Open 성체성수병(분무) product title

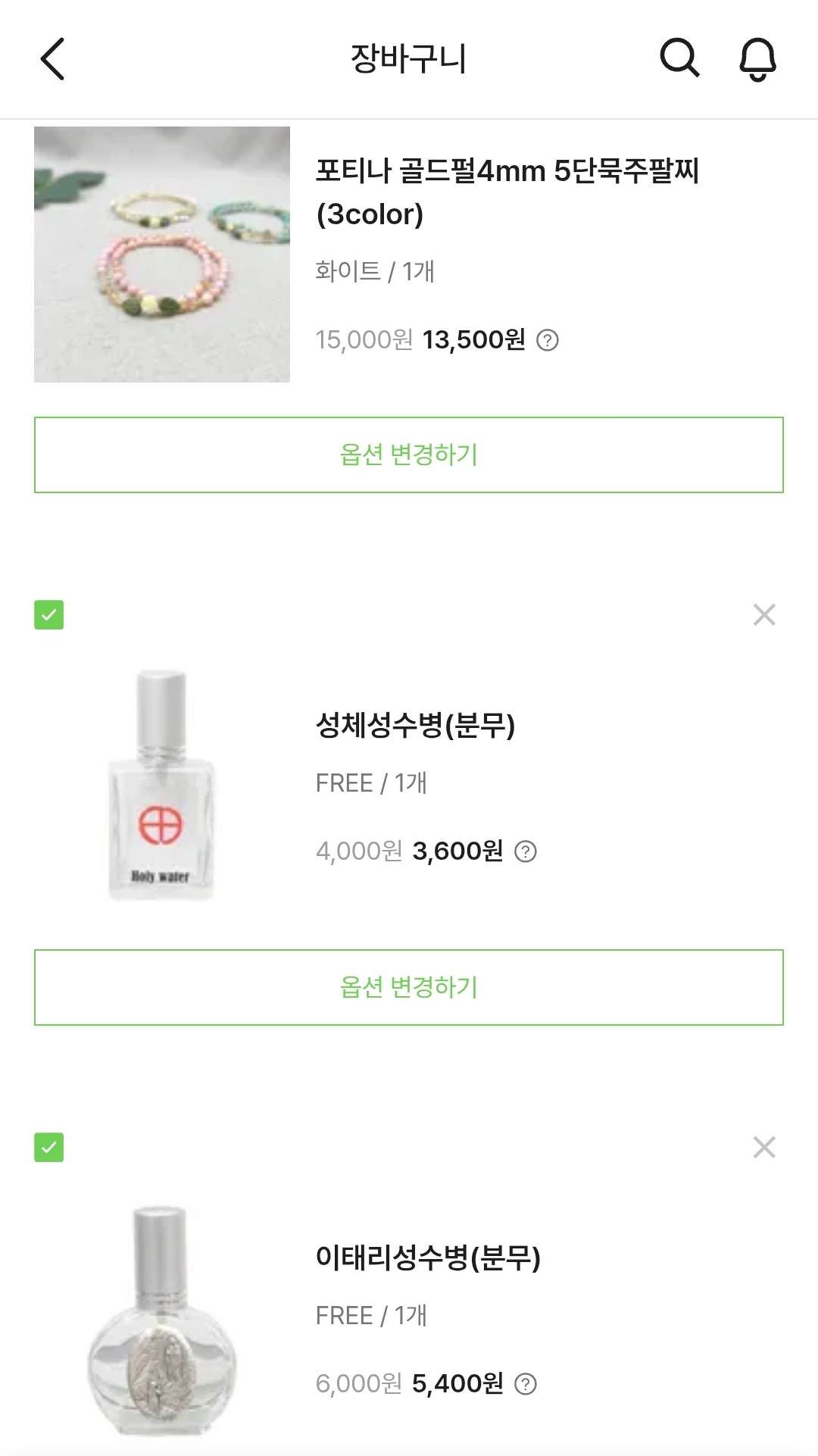point(415,726)
